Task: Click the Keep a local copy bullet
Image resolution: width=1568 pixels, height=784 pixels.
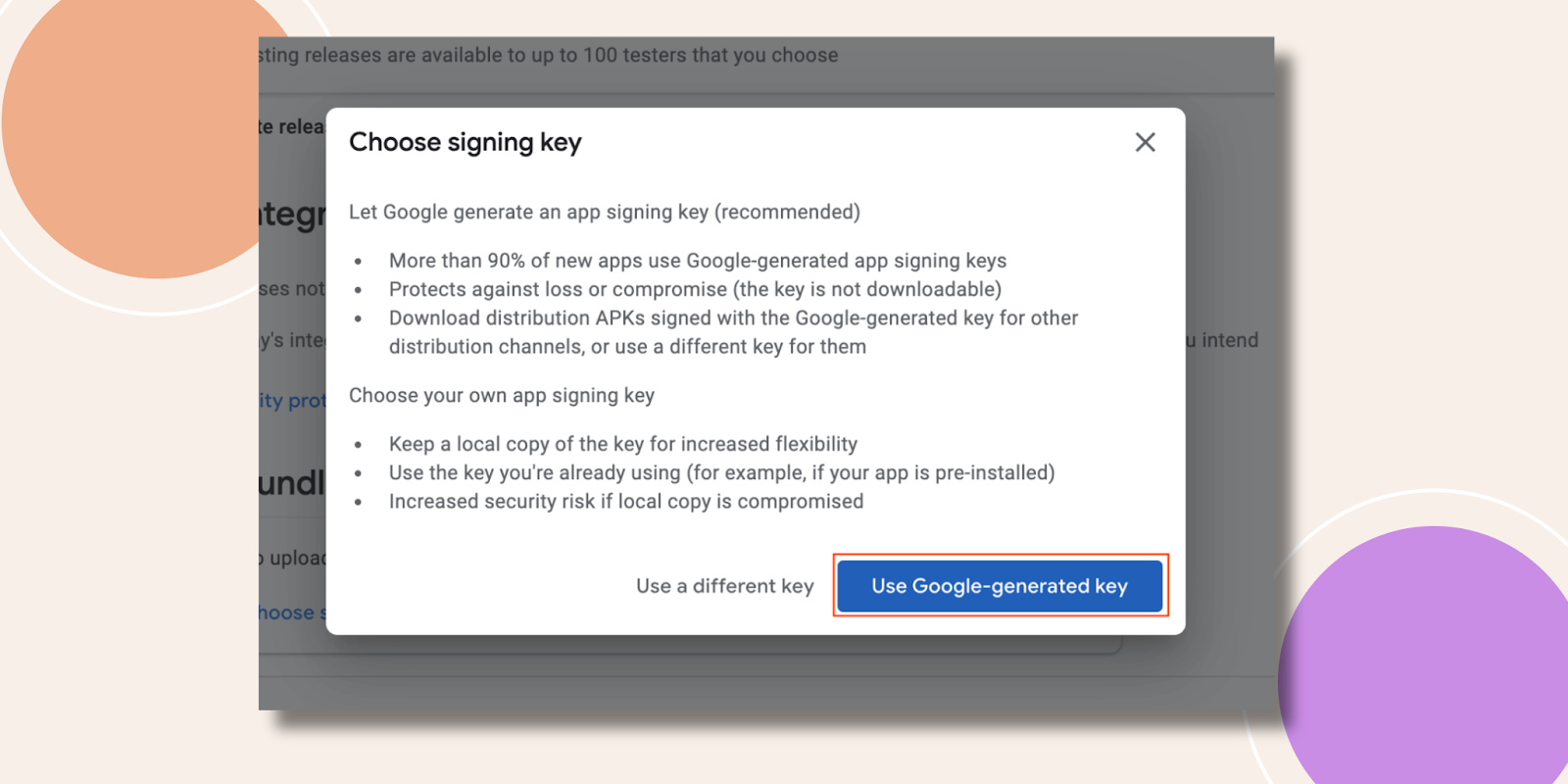Action: 623,444
